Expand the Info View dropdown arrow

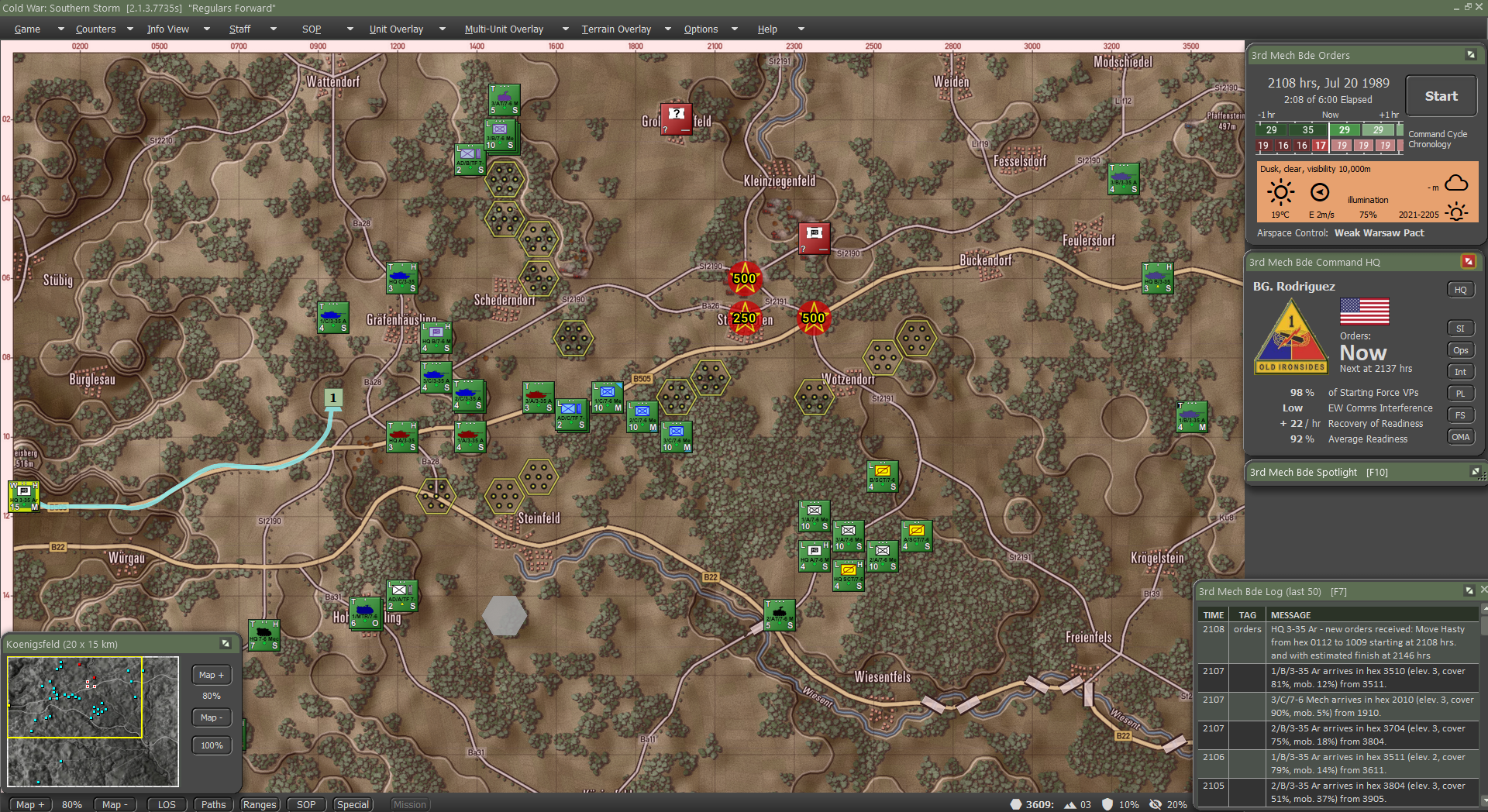[x=207, y=29]
